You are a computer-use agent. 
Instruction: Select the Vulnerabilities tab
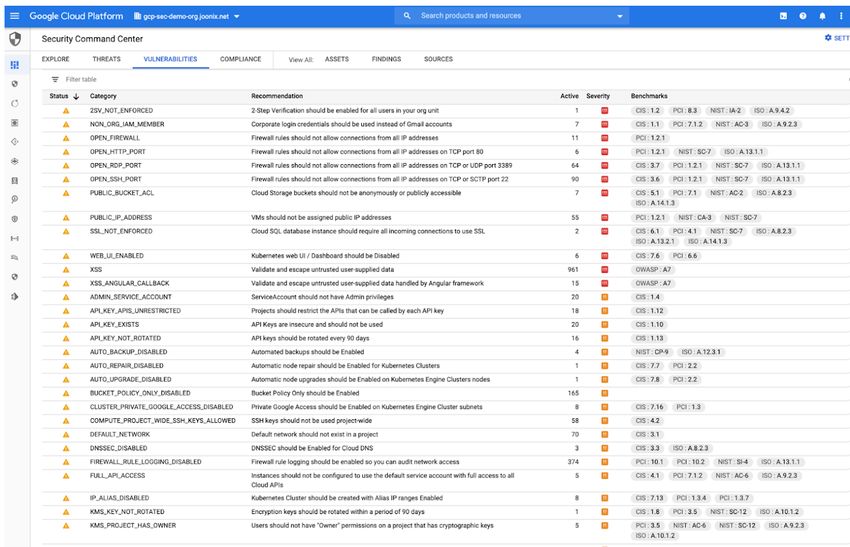point(170,59)
